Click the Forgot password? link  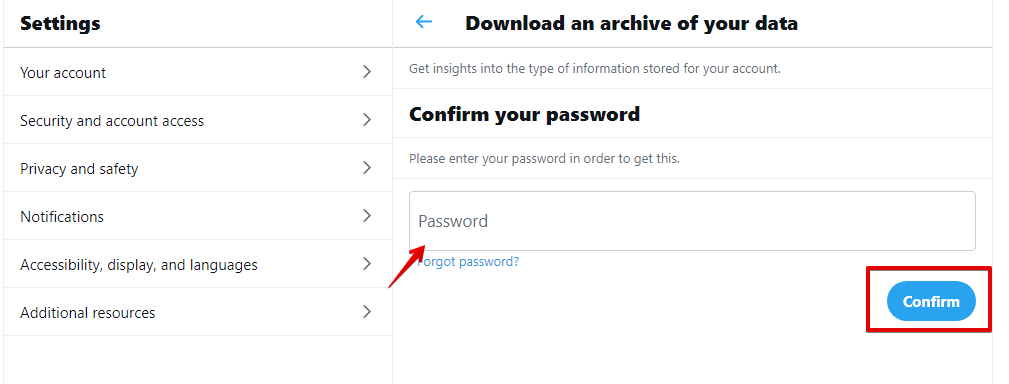coord(468,262)
